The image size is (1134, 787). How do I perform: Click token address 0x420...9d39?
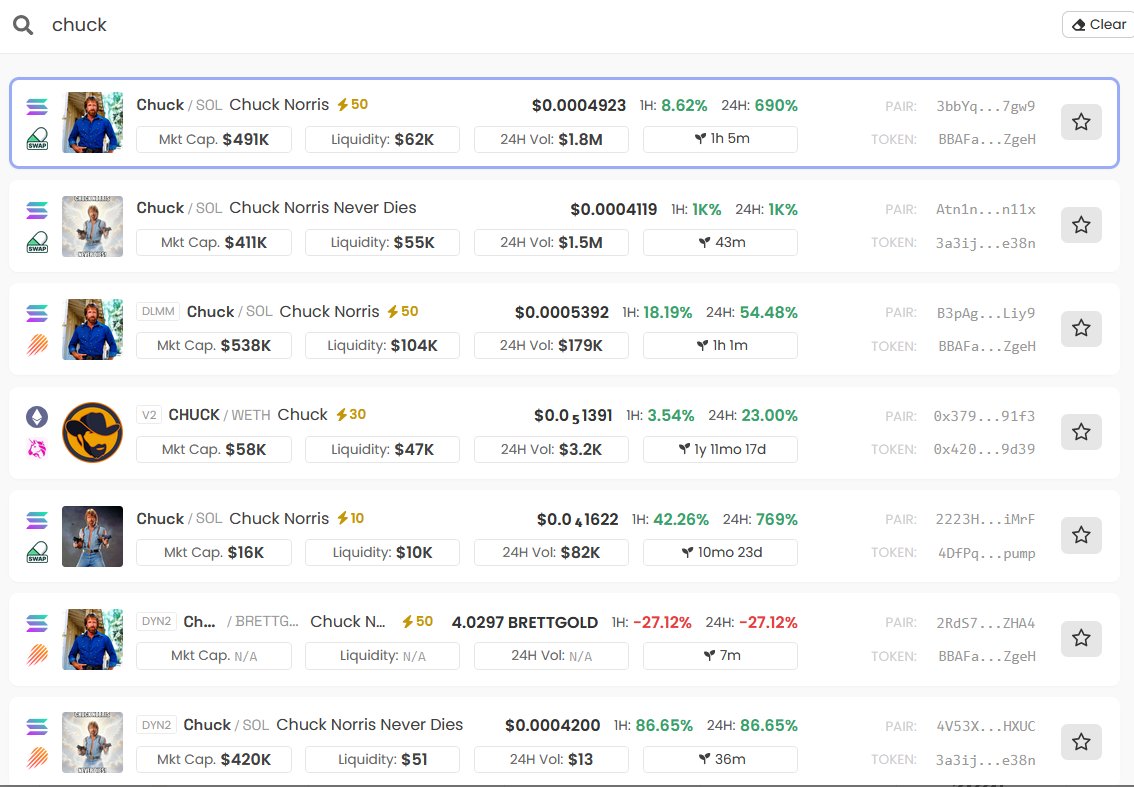(x=984, y=449)
